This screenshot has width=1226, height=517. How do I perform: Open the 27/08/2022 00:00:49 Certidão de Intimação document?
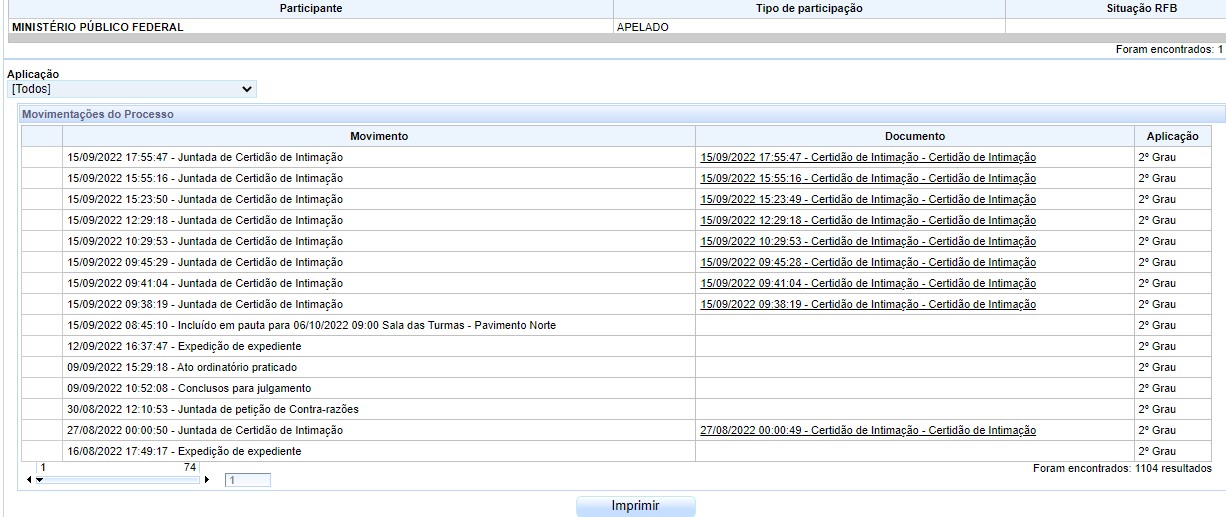point(868,431)
